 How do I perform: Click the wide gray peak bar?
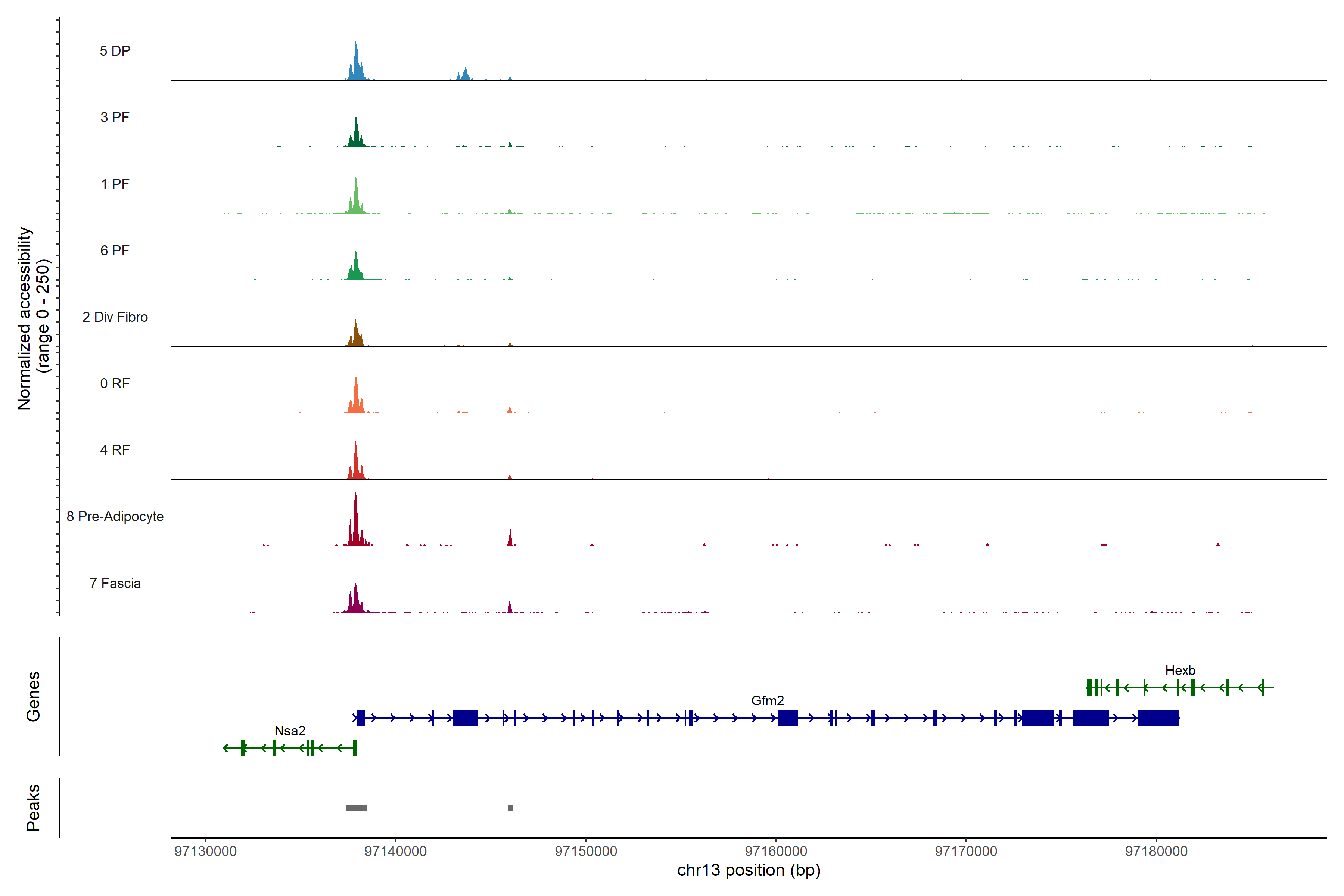[x=357, y=808]
